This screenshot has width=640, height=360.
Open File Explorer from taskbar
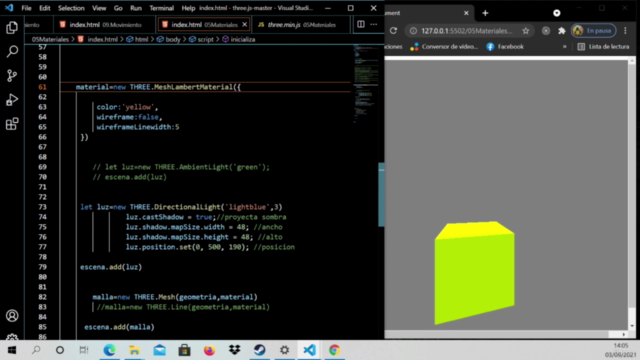pyautogui.click(x=134, y=350)
